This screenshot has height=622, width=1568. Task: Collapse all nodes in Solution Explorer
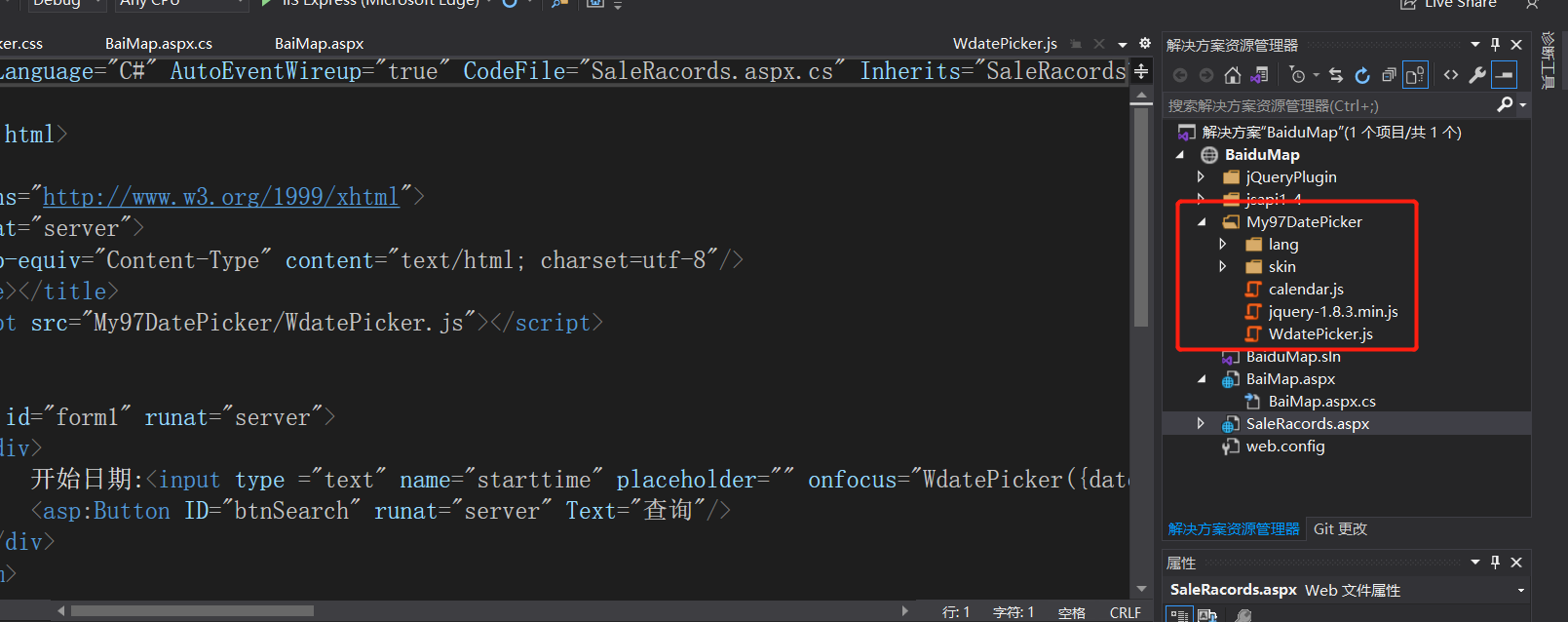(1389, 75)
